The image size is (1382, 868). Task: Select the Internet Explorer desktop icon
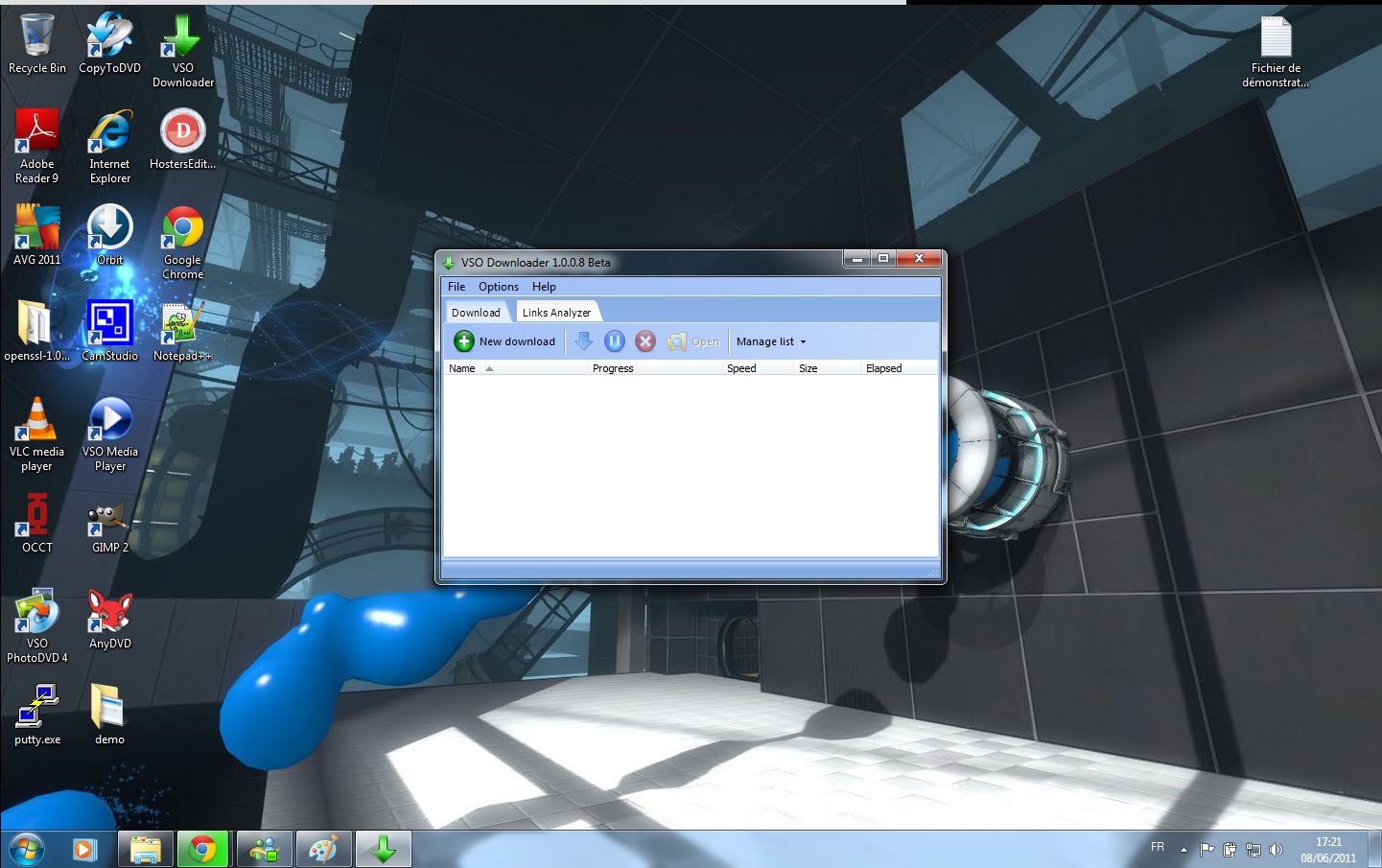point(110,147)
